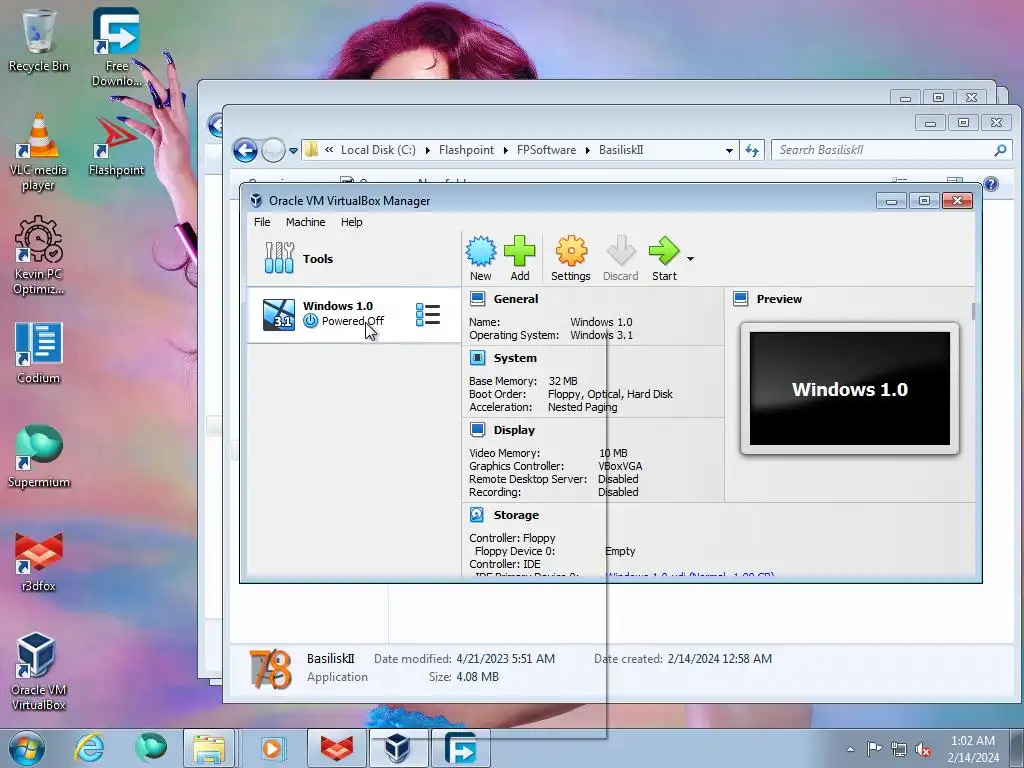Expand the Start button dropdown arrow
This screenshot has height=768, width=1024.
pos(690,259)
